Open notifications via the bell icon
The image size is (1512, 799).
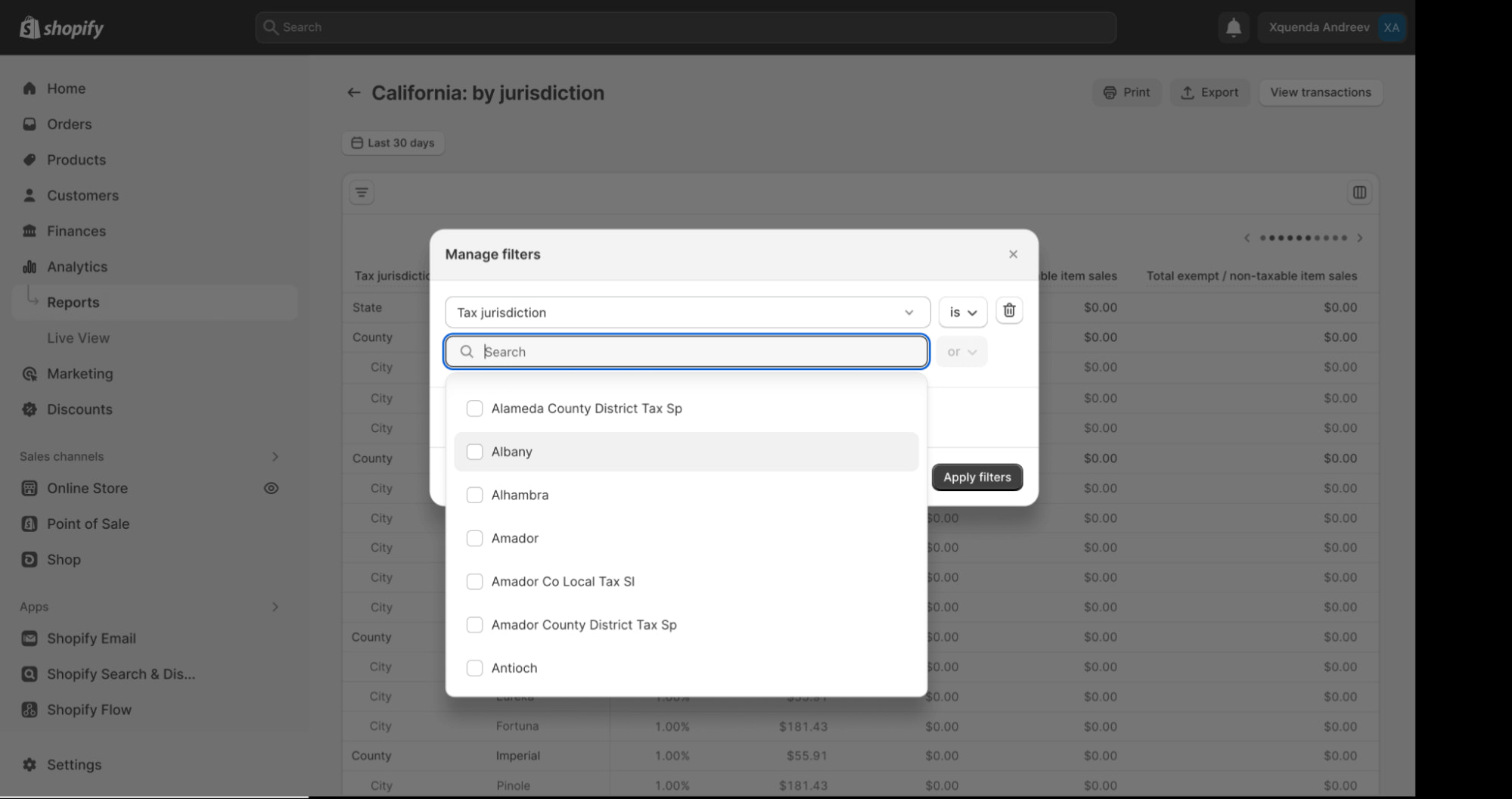pyautogui.click(x=1233, y=26)
